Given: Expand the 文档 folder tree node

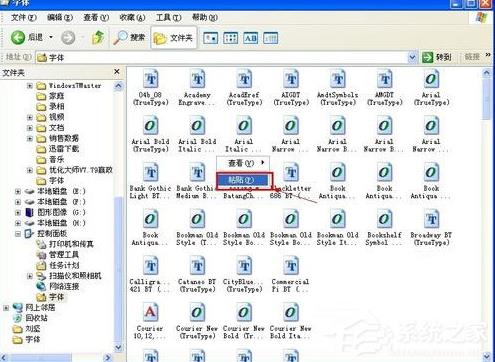Looking at the screenshot, I should pos(30,128).
